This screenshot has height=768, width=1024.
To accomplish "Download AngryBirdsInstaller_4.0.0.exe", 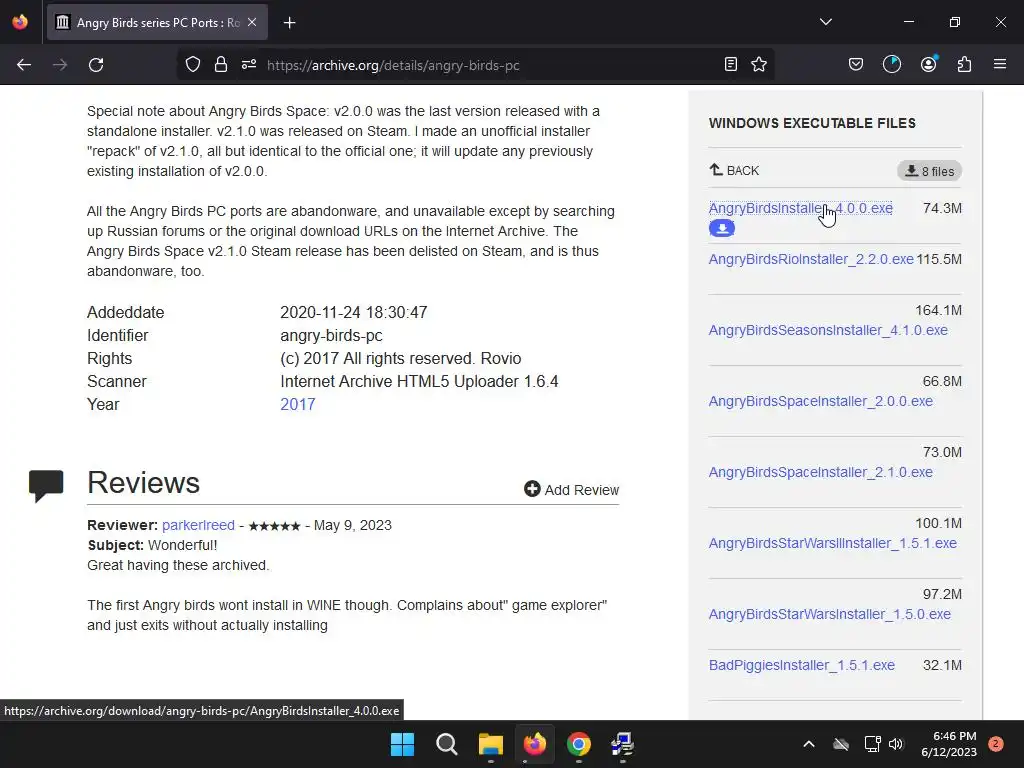I will (x=801, y=208).
